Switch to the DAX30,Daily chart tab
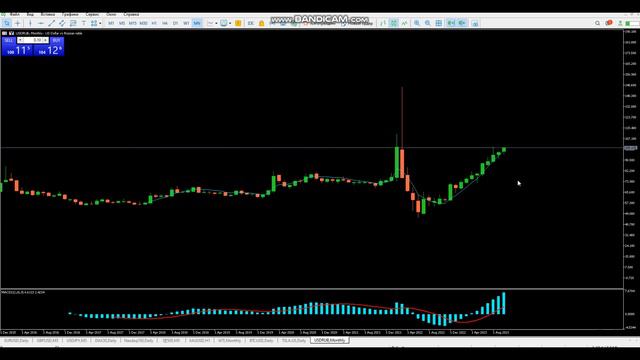Viewport: 640px width, 360px height. click(x=106, y=340)
